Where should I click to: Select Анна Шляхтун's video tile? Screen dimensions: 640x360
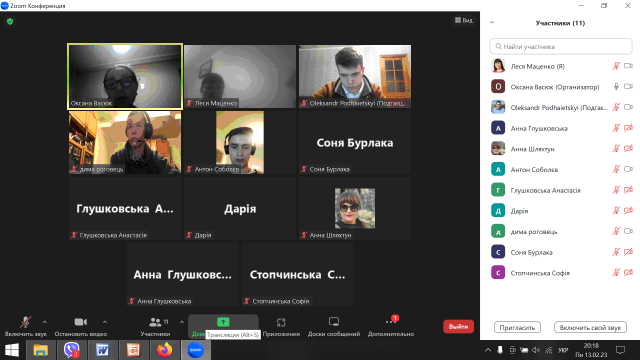(x=355, y=208)
